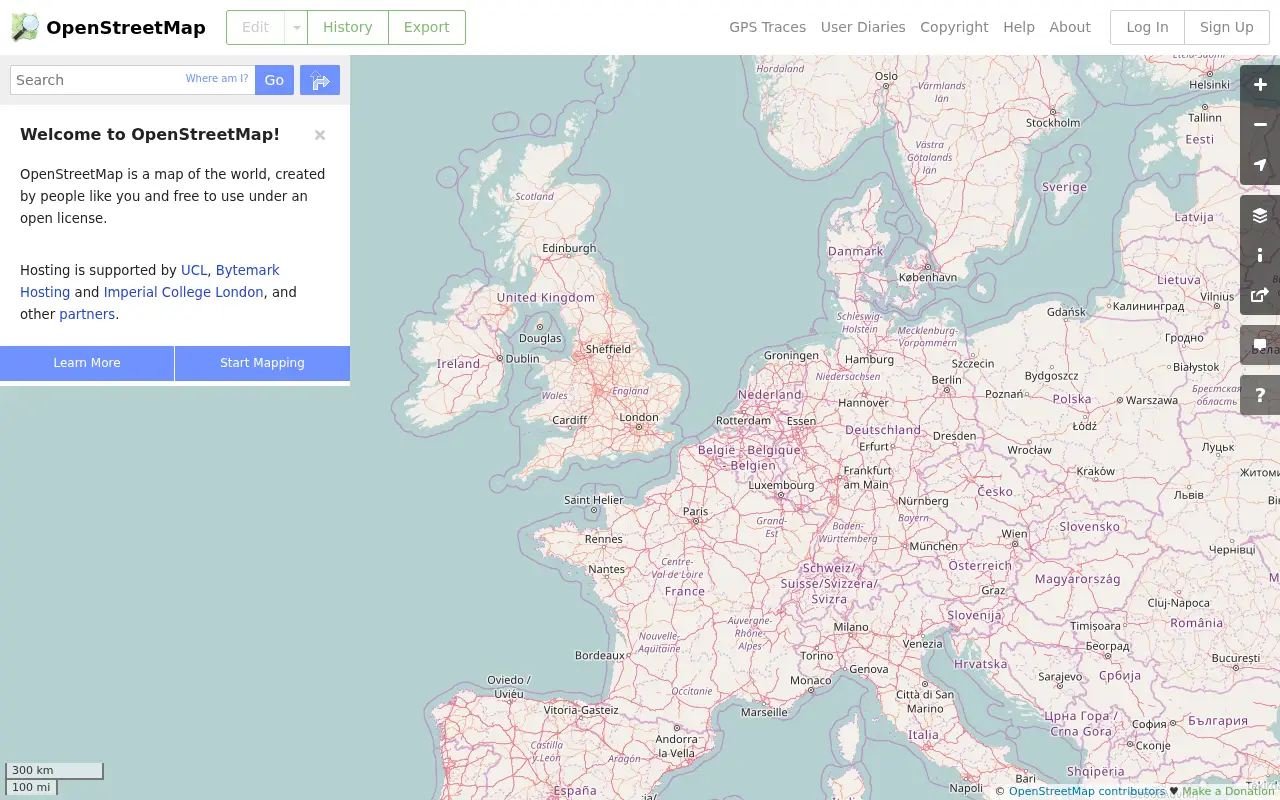Open the About page
Image resolution: width=1280 pixels, height=800 pixels.
click(x=1070, y=27)
